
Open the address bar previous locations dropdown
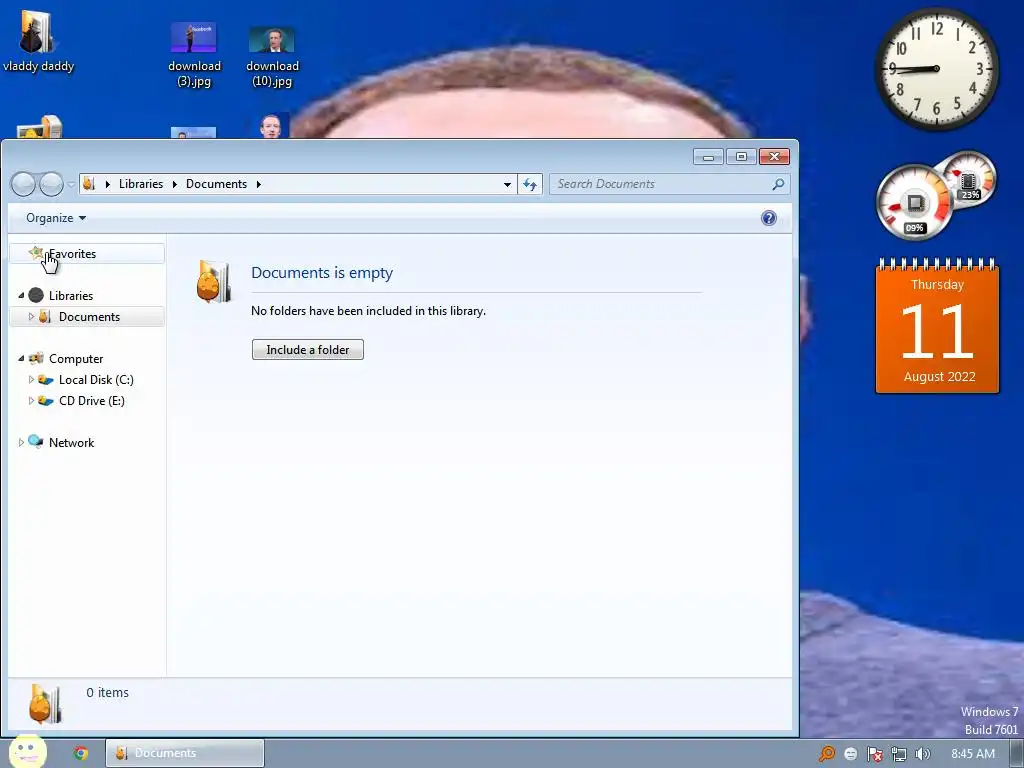click(507, 184)
